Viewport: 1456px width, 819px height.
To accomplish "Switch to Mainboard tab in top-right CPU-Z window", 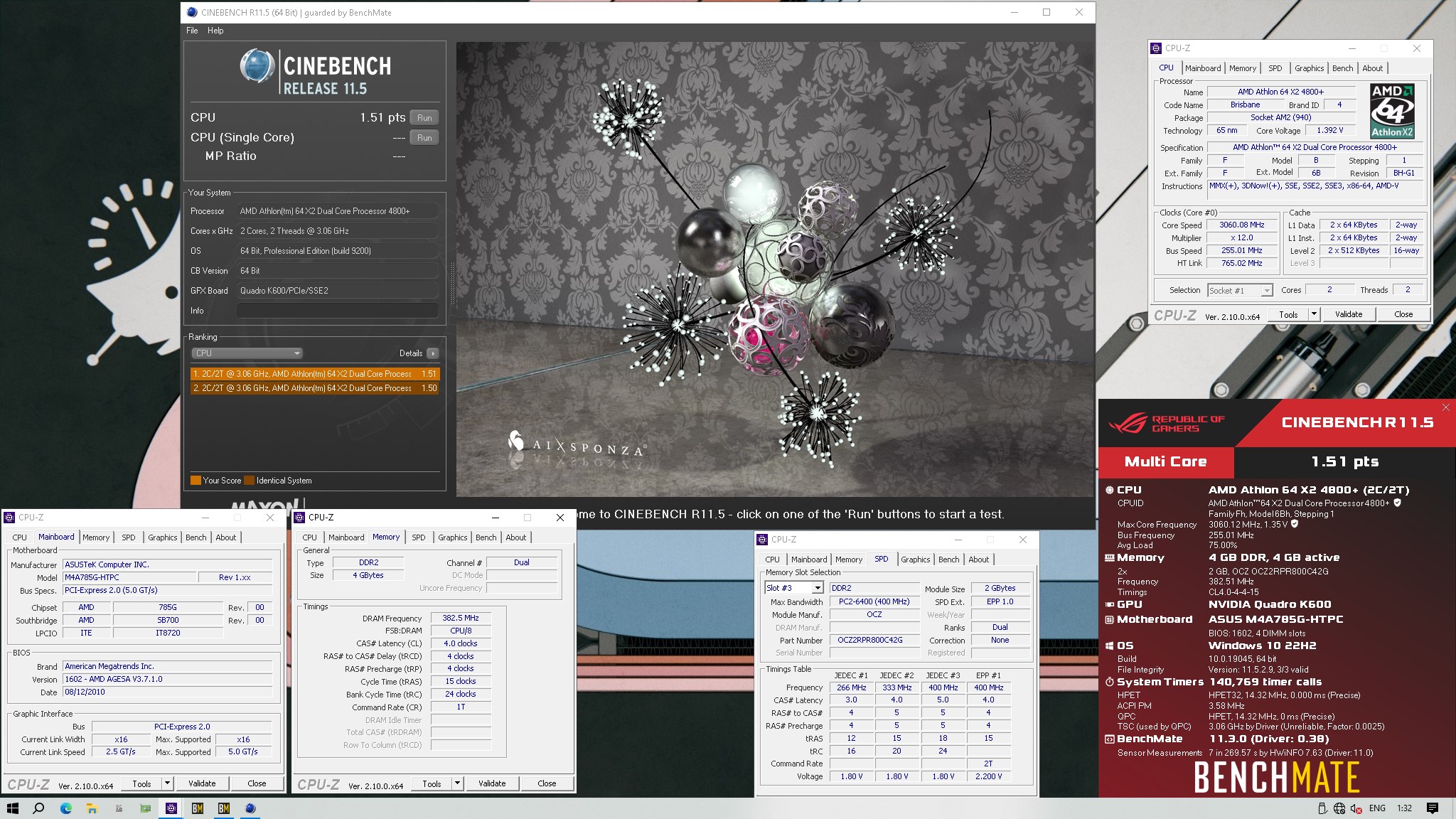I will pyautogui.click(x=1203, y=68).
